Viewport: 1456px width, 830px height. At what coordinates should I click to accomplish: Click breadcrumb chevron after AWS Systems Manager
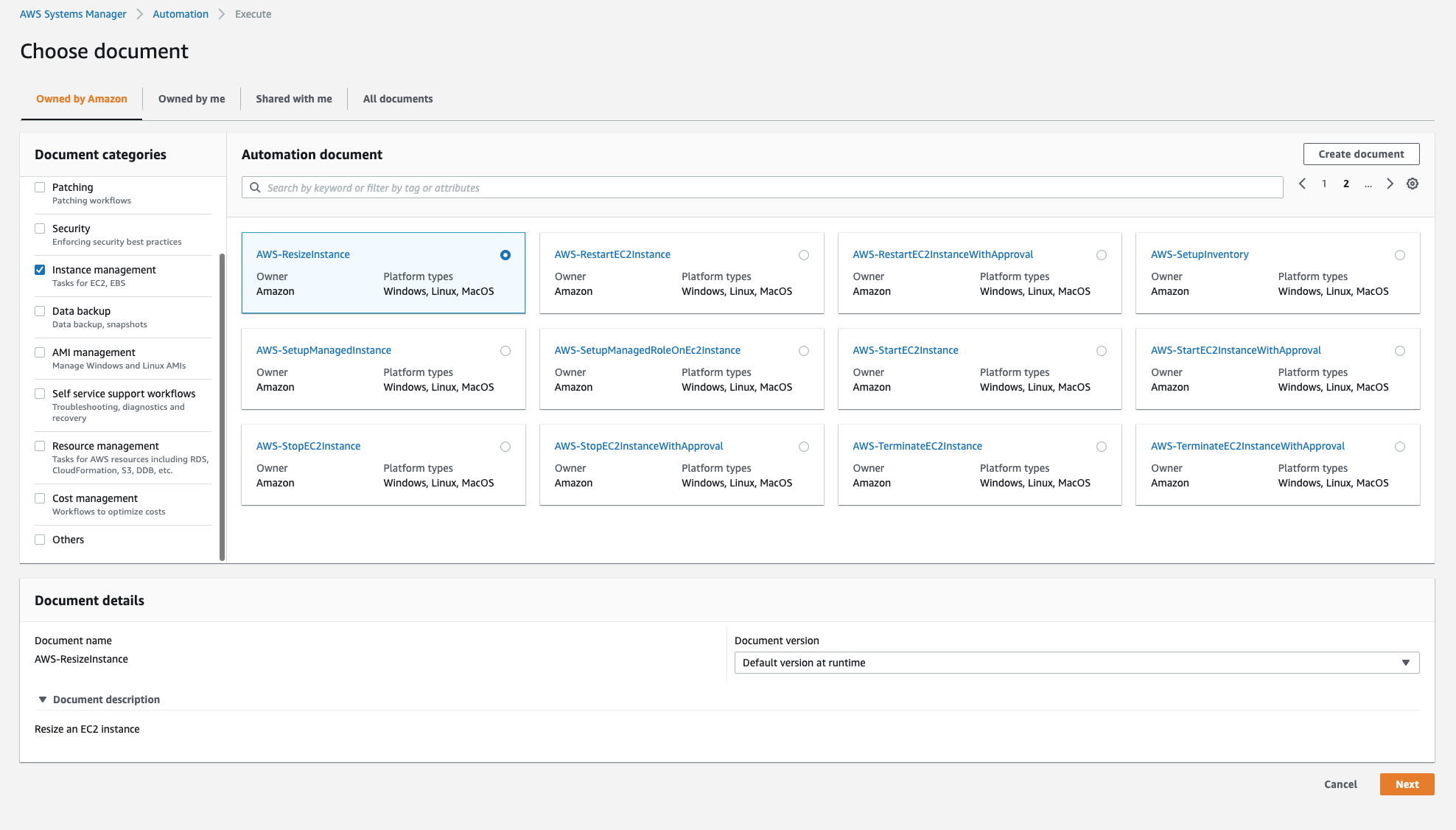pyautogui.click(x=139, y=14)
